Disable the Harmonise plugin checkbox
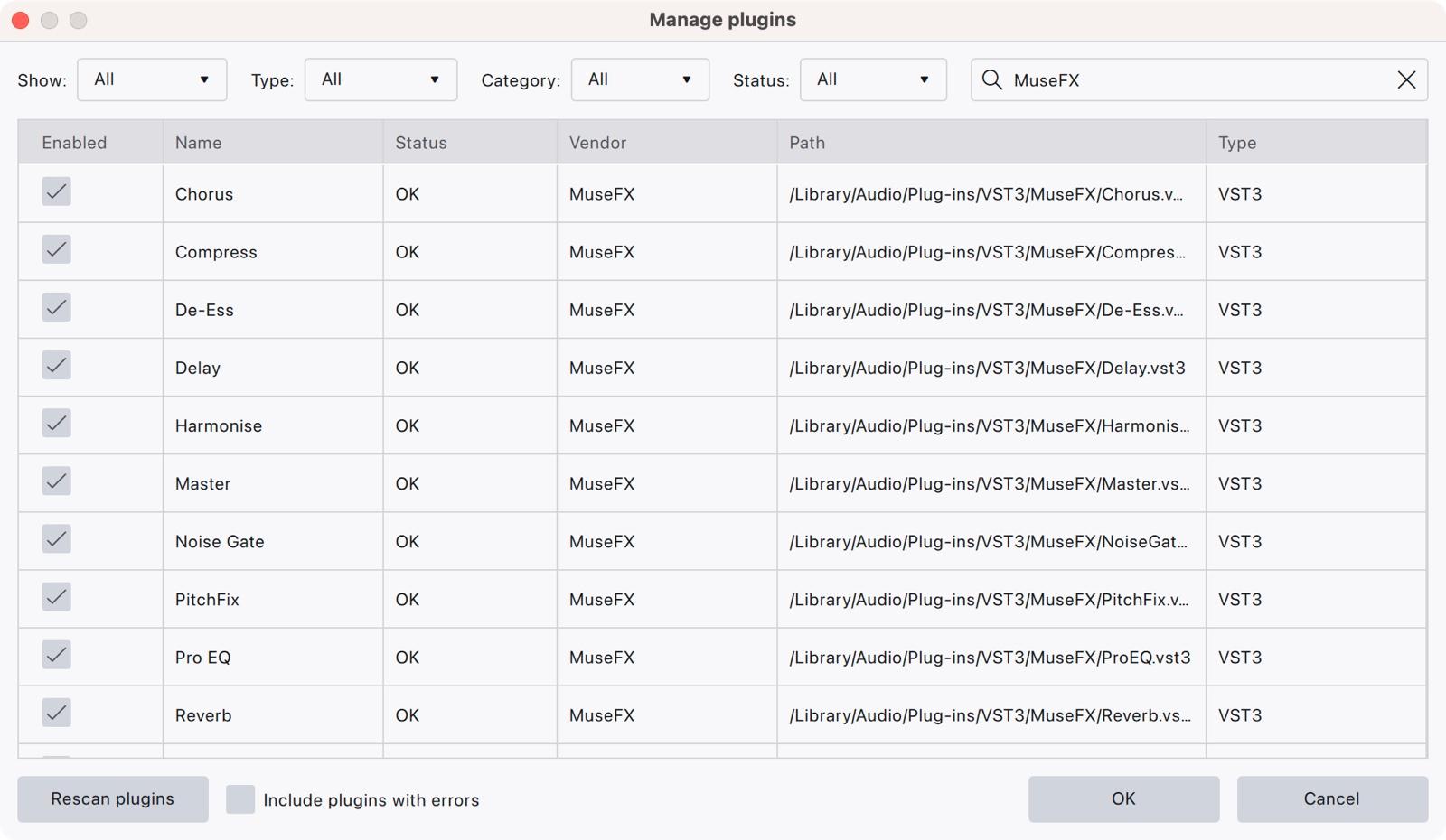This screenshot has width=1446, height=840. click(x=56, y=423)
